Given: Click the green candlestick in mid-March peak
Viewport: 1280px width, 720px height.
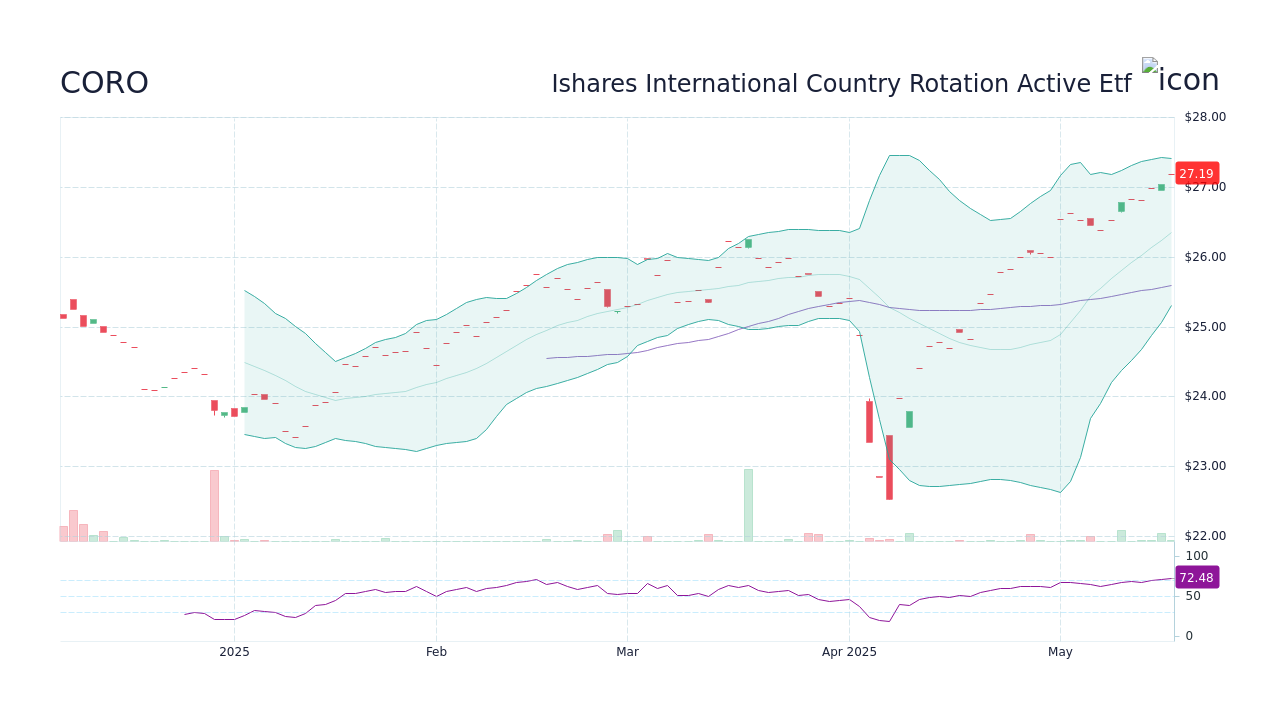Looking at the screenshot, I should (747, 242).
